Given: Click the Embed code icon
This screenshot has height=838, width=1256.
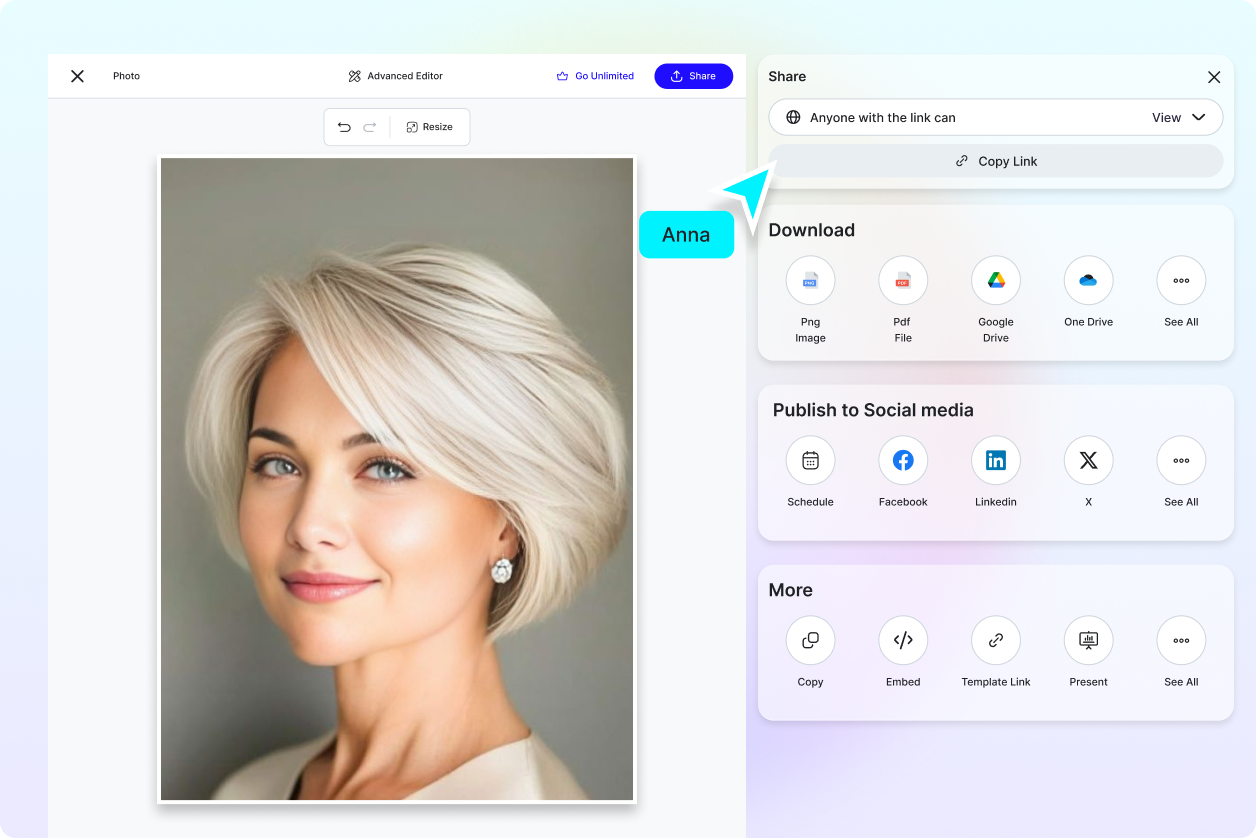Looking at the screenshot, I should [x=902, y=640].
